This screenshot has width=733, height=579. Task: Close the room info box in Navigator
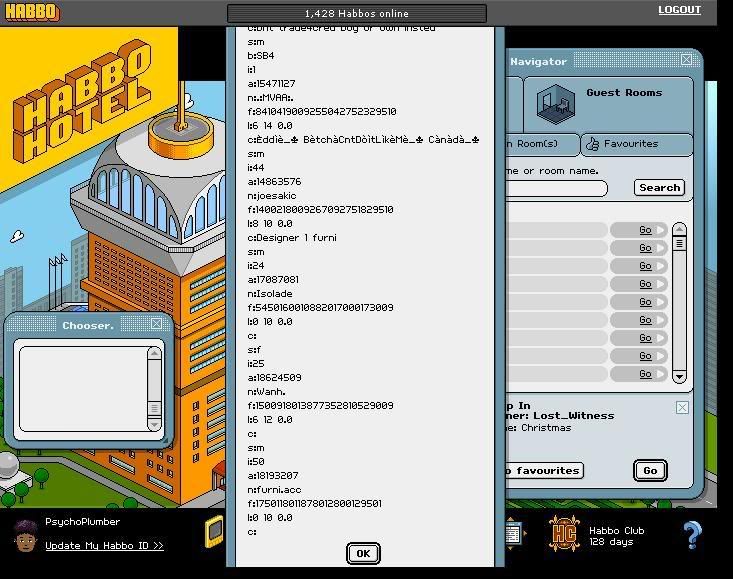682,407
